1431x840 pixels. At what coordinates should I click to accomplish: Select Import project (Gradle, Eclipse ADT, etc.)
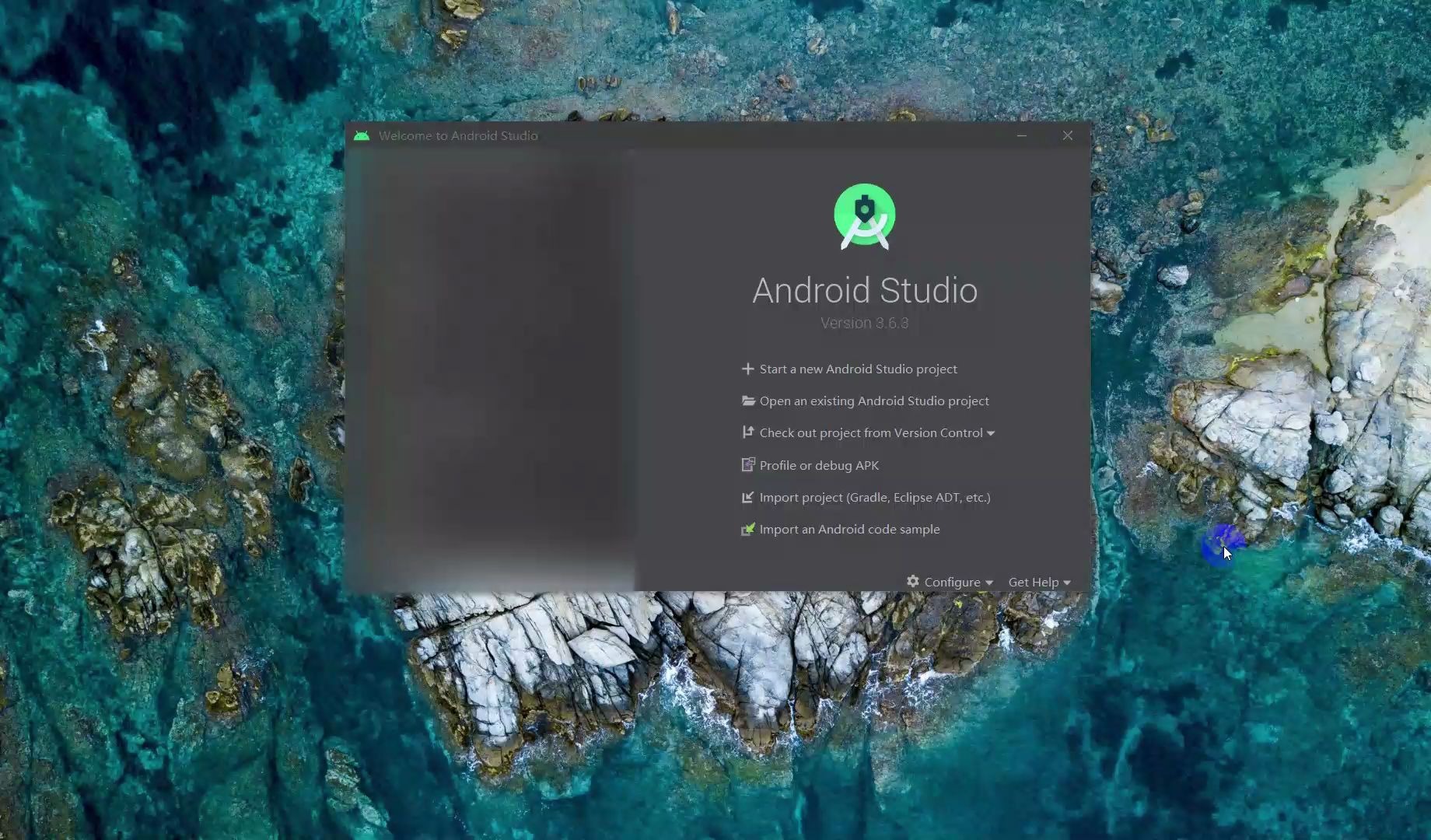(x=875, y=497)
